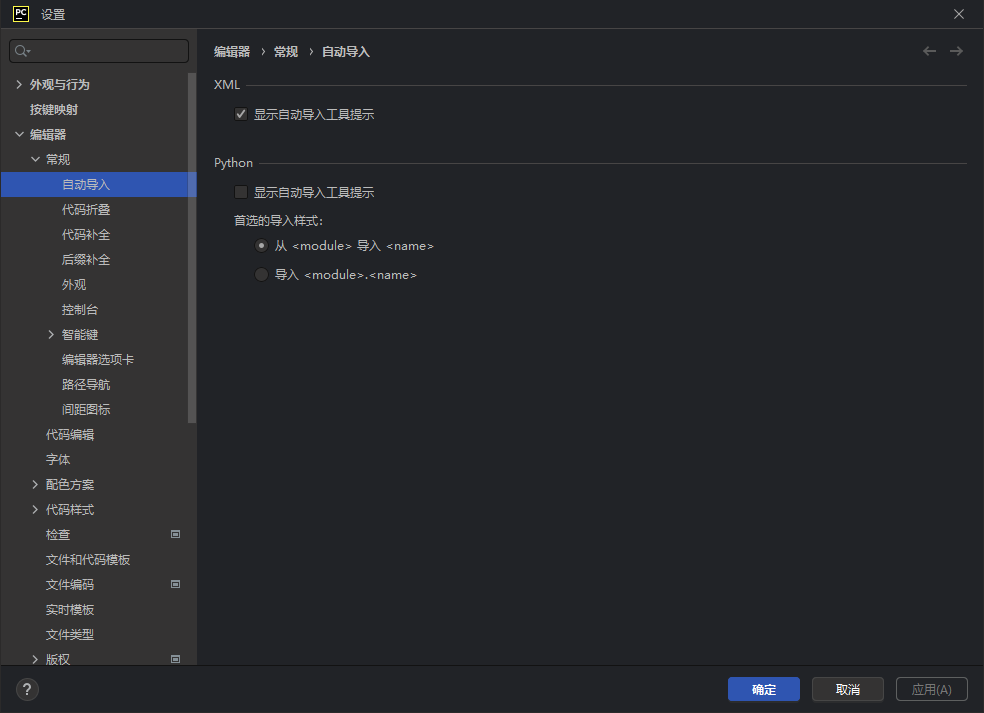
Task: Open the 代码补全 settings page
Action: coord(86,235)
